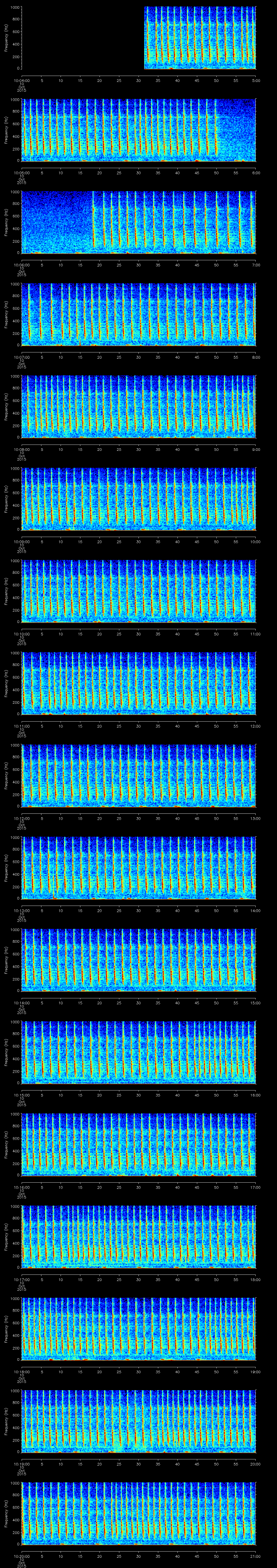Click 'Frequency (Hz)' label of 10:20:00 panel
The width and height of the screenshot is (277, 1568).
[6, 1513]
